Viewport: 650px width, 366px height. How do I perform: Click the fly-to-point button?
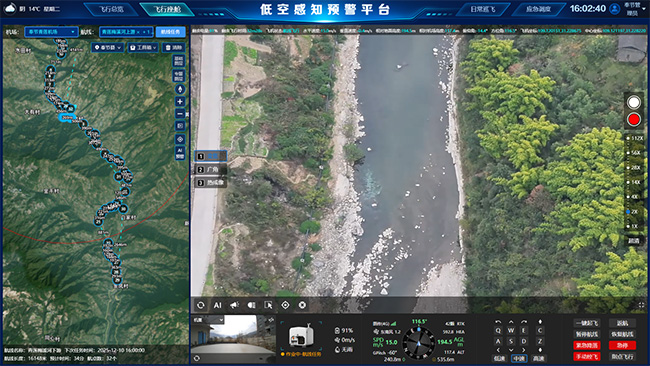(x=622, y=356)
